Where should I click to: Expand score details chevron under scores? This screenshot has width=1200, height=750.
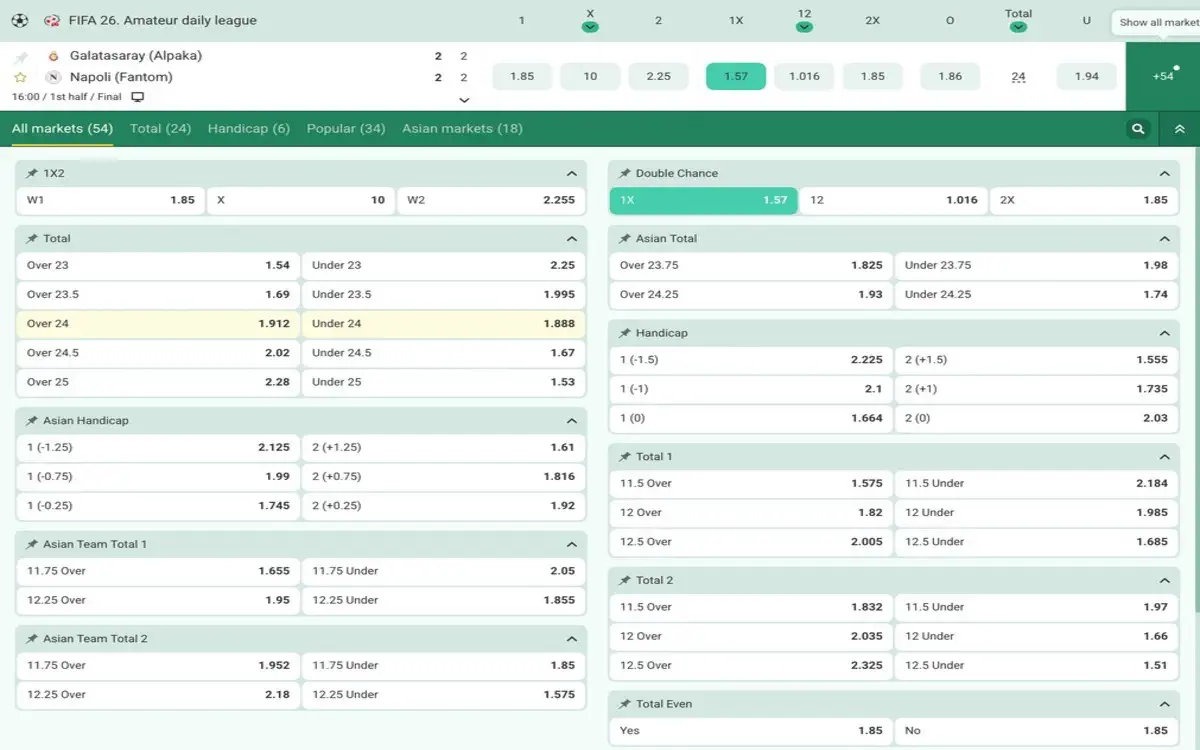[464, 100]
